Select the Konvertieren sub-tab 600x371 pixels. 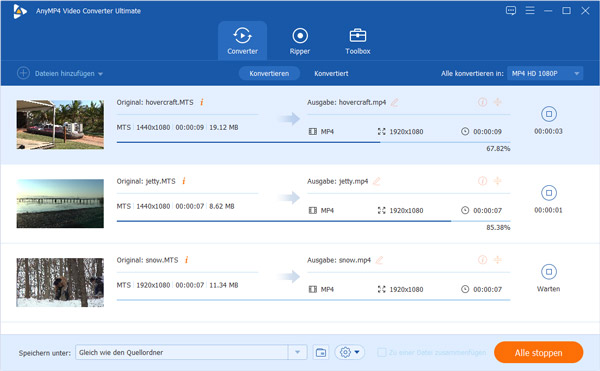pos(269,73)
